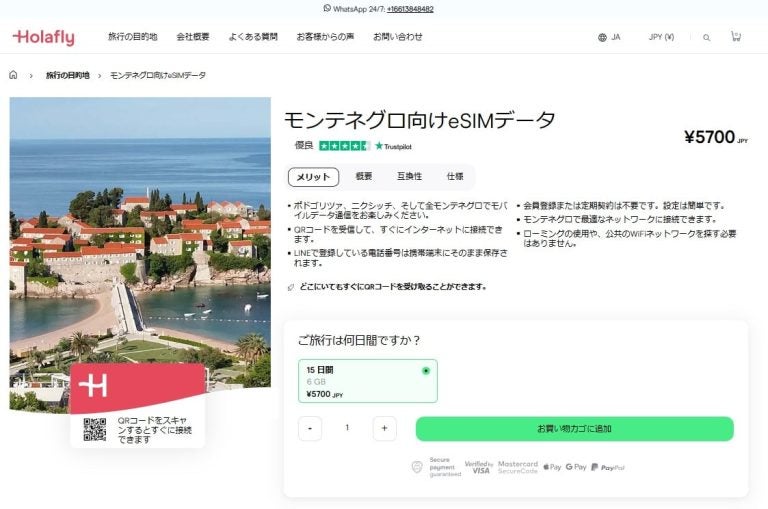Image resolution: width=768 pixels, height=509 pixels.
Task: Click the ¥5700 price at top right
Action: [x=716, y=137]
